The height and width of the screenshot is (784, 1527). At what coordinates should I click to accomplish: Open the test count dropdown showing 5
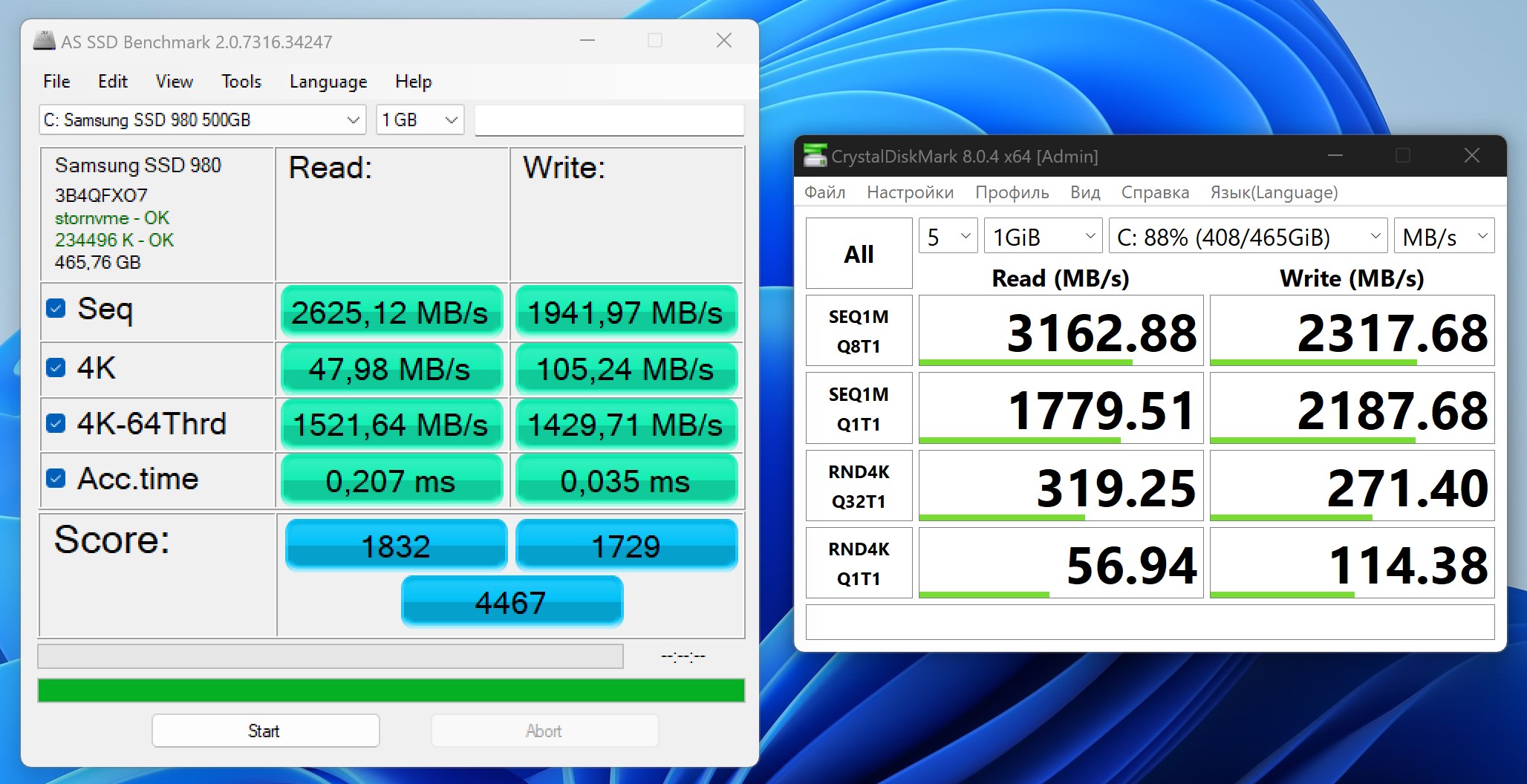click(x=948, y=237)
